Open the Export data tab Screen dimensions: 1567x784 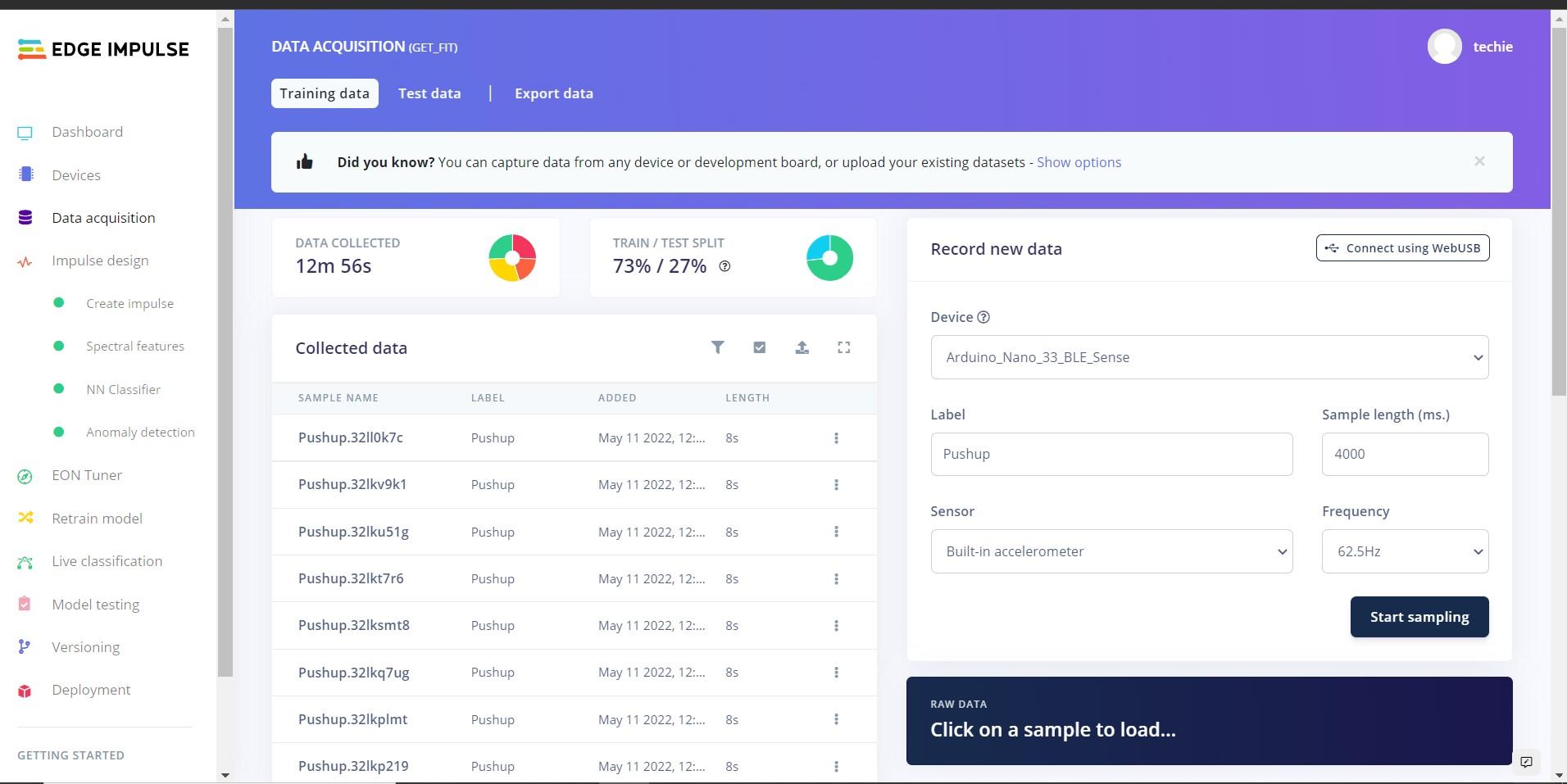554,93
